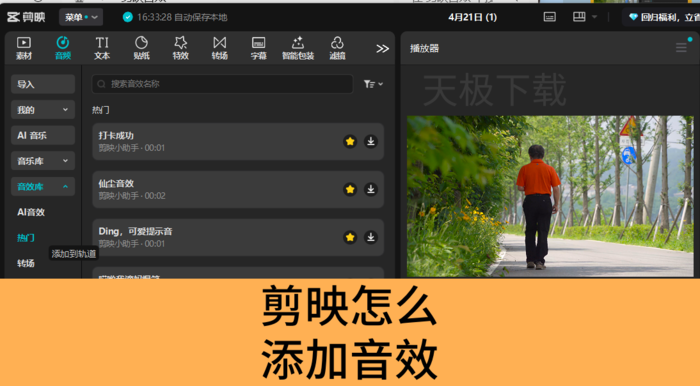The width and height of the screenshot is (700, 386).
Task: Click the 导入 import button
Action: coord(43,84)
